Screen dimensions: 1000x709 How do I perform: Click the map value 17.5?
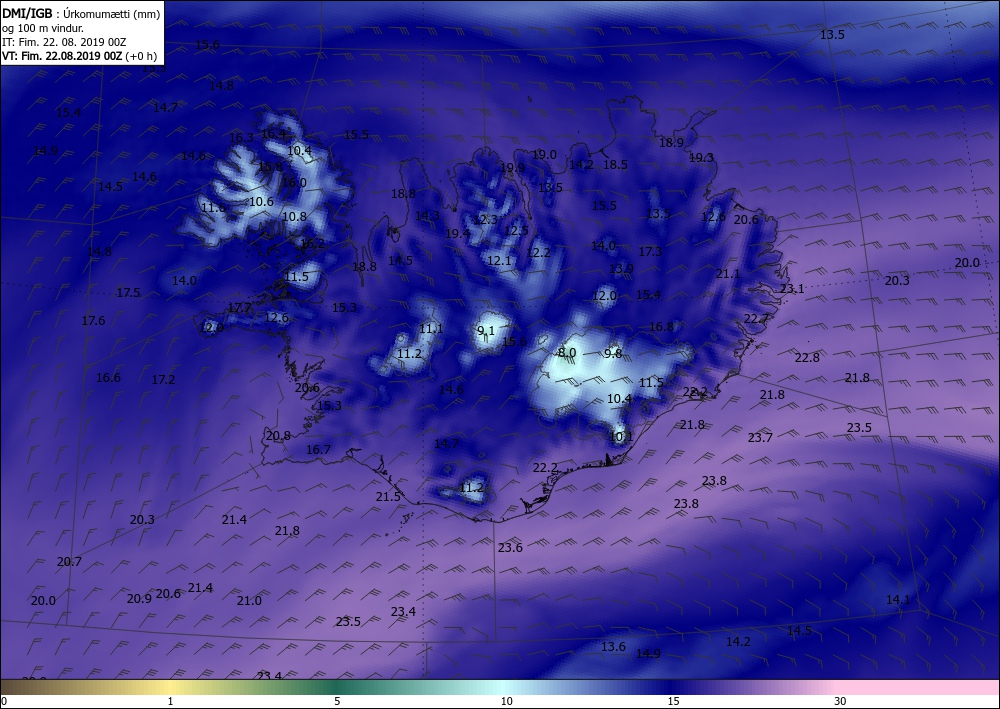[x=128, y=293]
